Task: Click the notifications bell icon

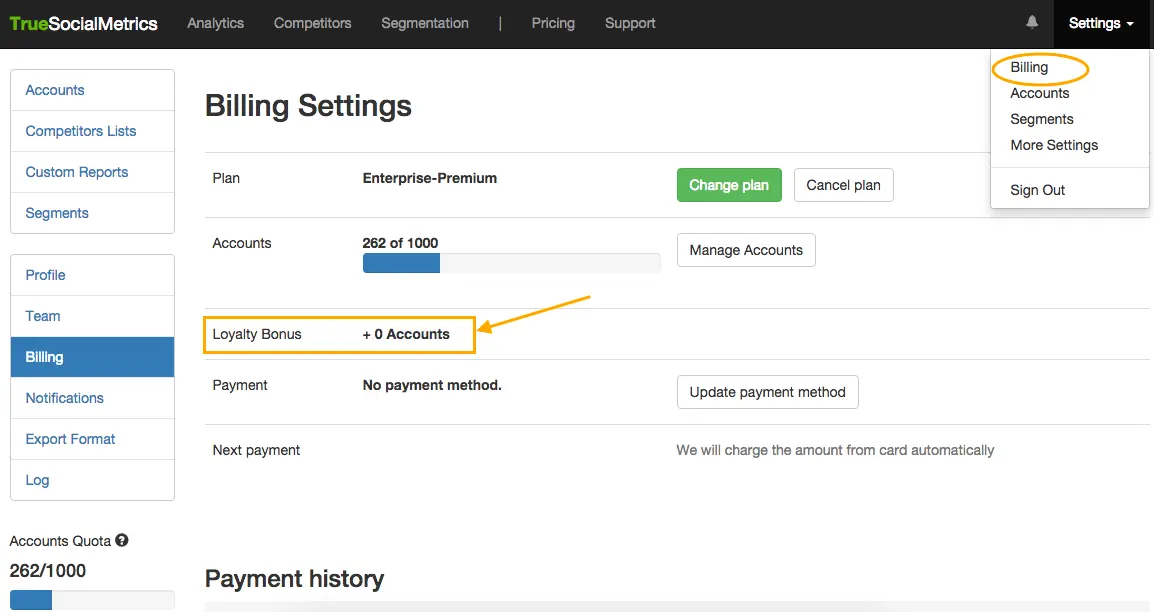Action: tap(1032, 23)
